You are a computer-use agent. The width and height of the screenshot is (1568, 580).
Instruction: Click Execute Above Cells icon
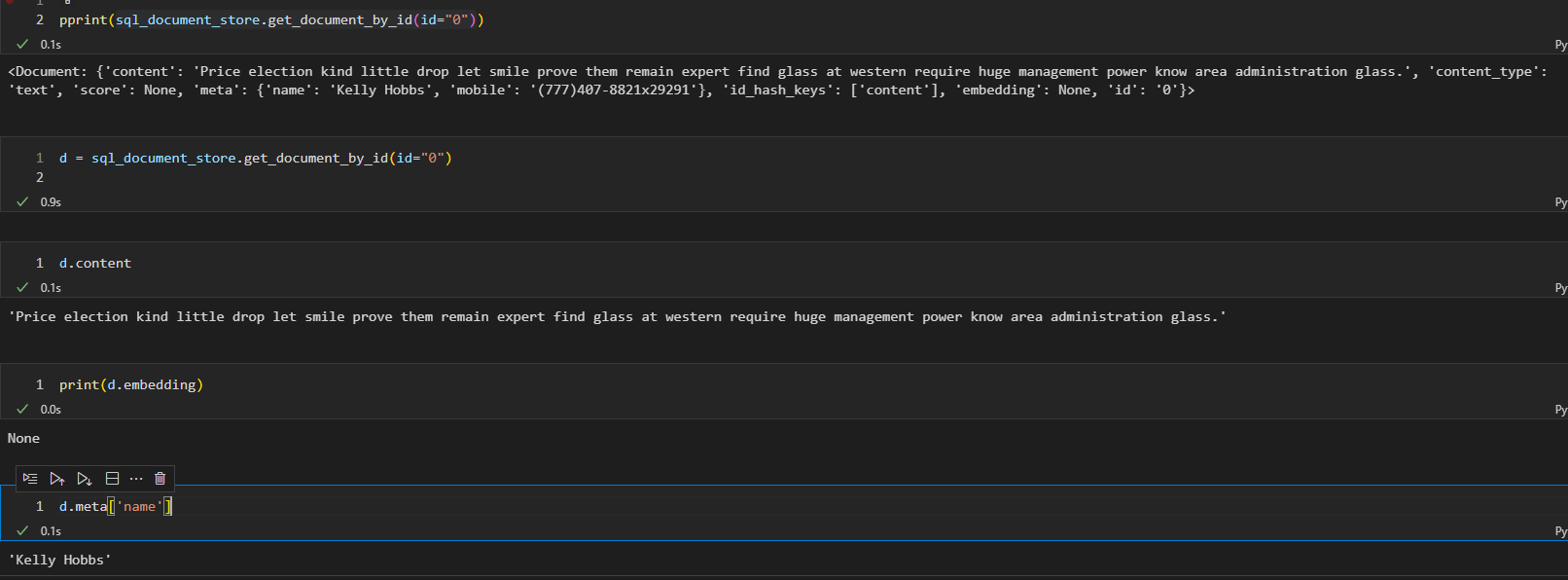(x=57, y=479)
